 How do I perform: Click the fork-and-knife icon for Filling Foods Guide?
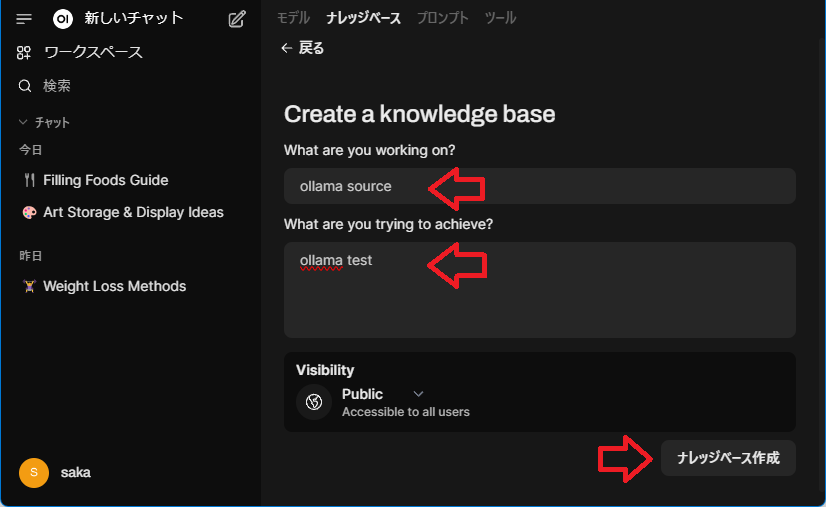pyautogui.click(x=30, y=180)
